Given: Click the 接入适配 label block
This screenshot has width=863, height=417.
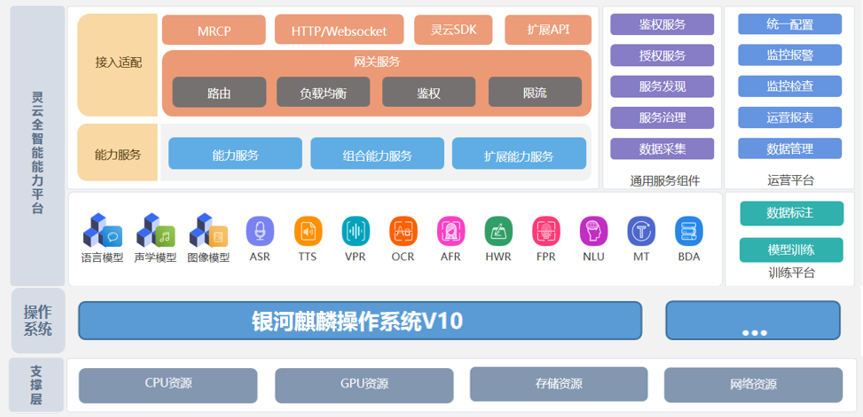Looking at the screenshot, I should coord(118,65).
